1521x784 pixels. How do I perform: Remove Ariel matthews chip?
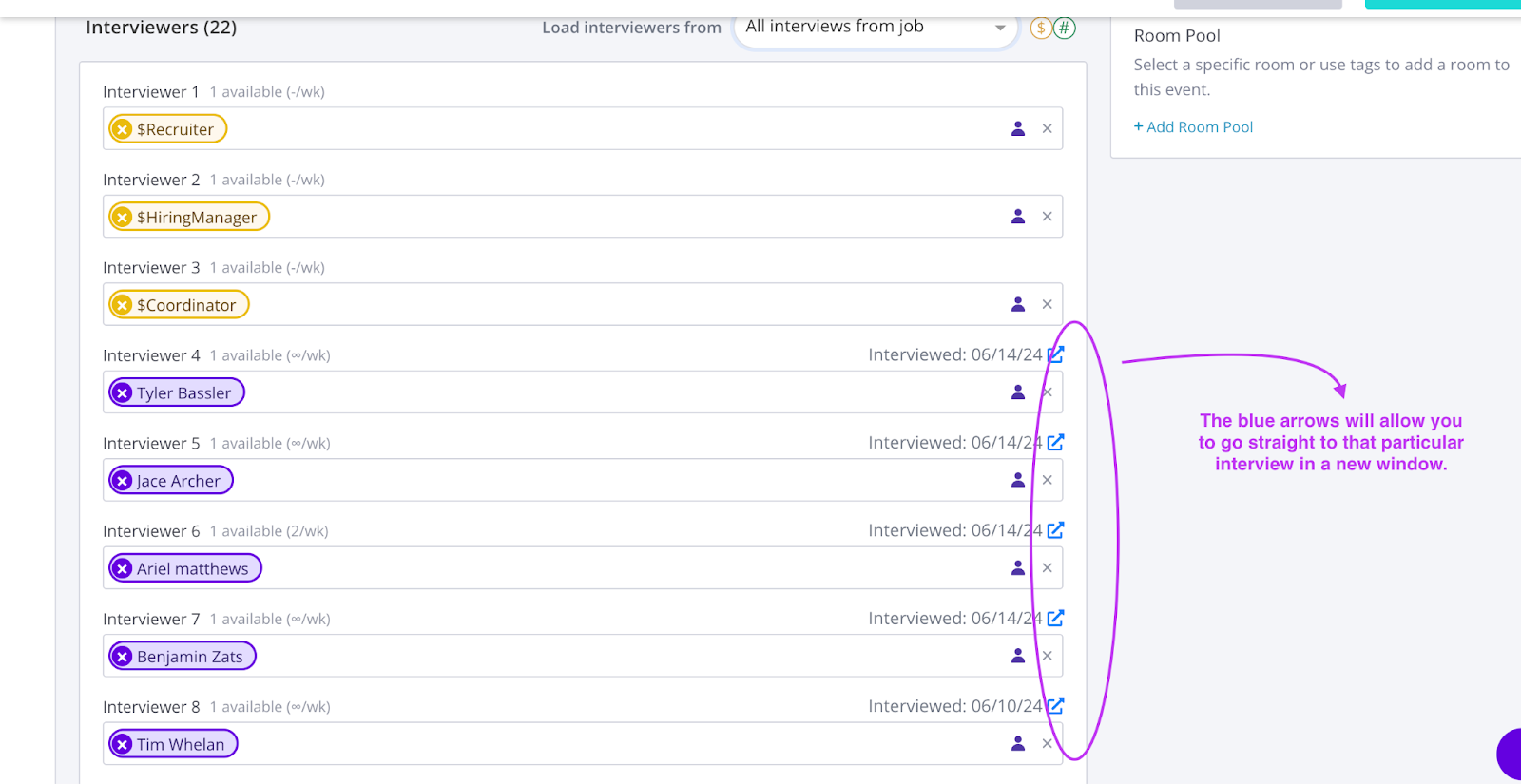point(123,569)
